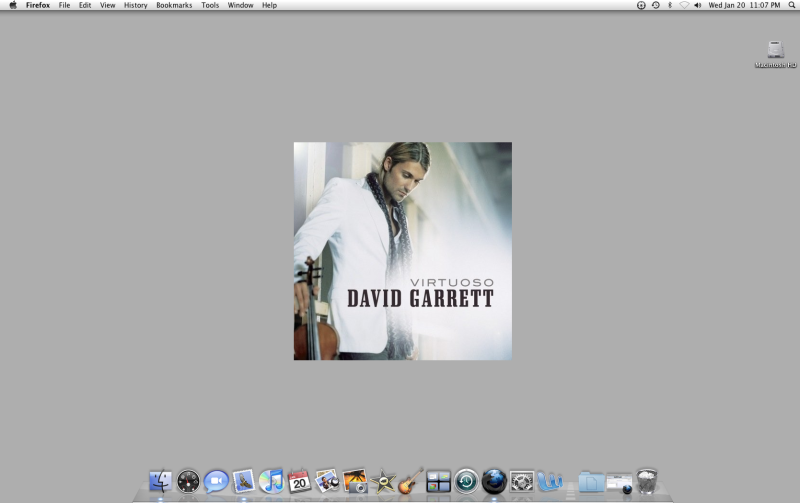Launch iTunes from the Dock

pos(271,481)
